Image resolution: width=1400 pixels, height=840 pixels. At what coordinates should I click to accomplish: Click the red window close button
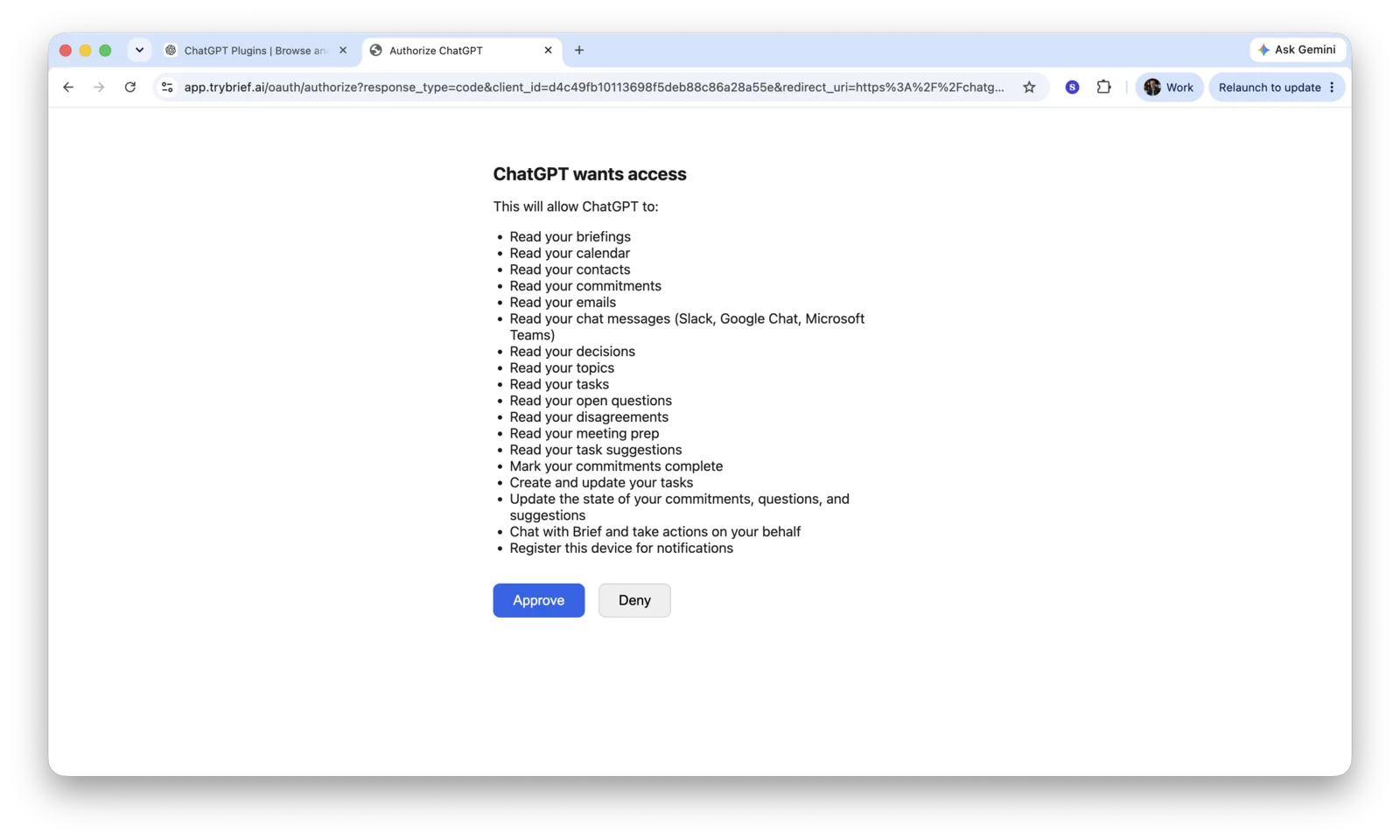click(66, 51)
